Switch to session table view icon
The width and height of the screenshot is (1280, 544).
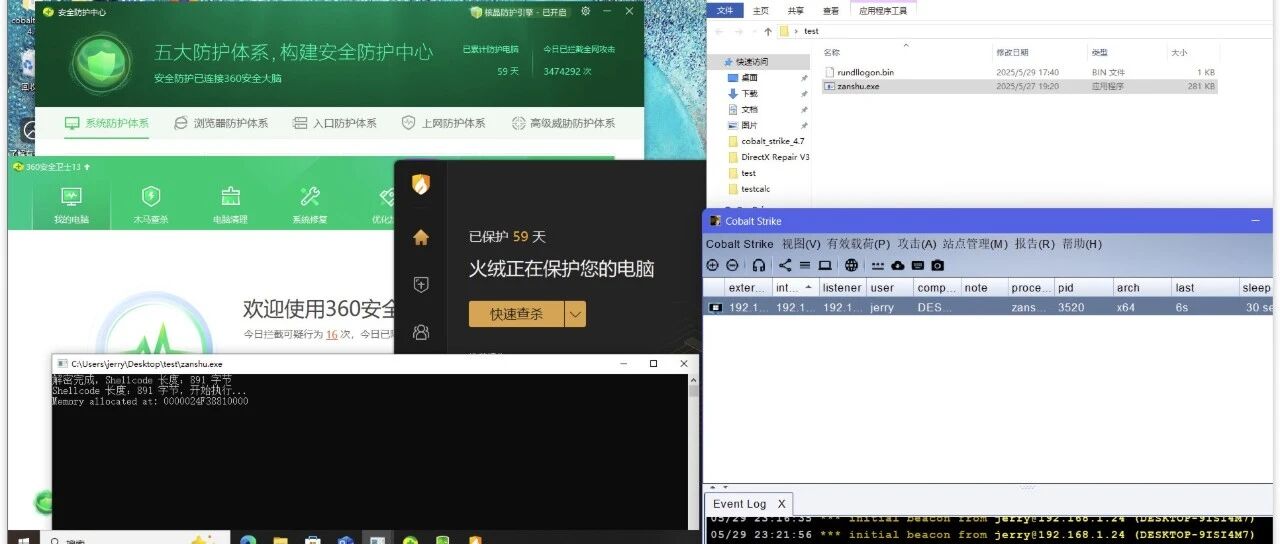click(805, 265)
